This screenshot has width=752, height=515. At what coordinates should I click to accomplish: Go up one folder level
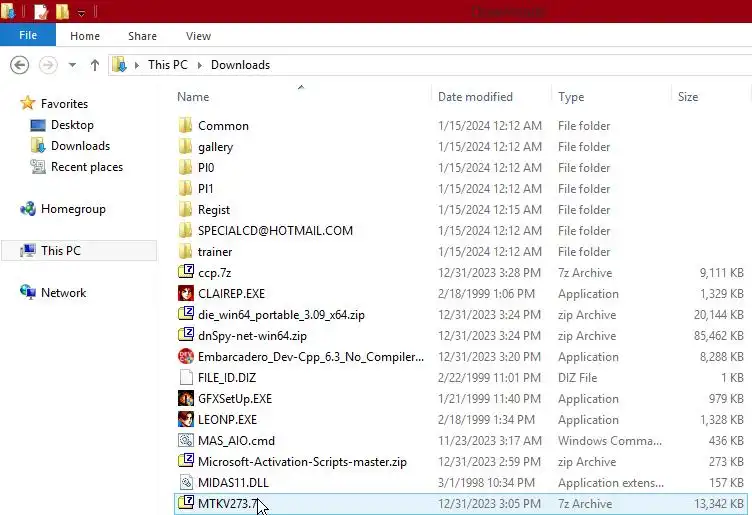(95, 65)
